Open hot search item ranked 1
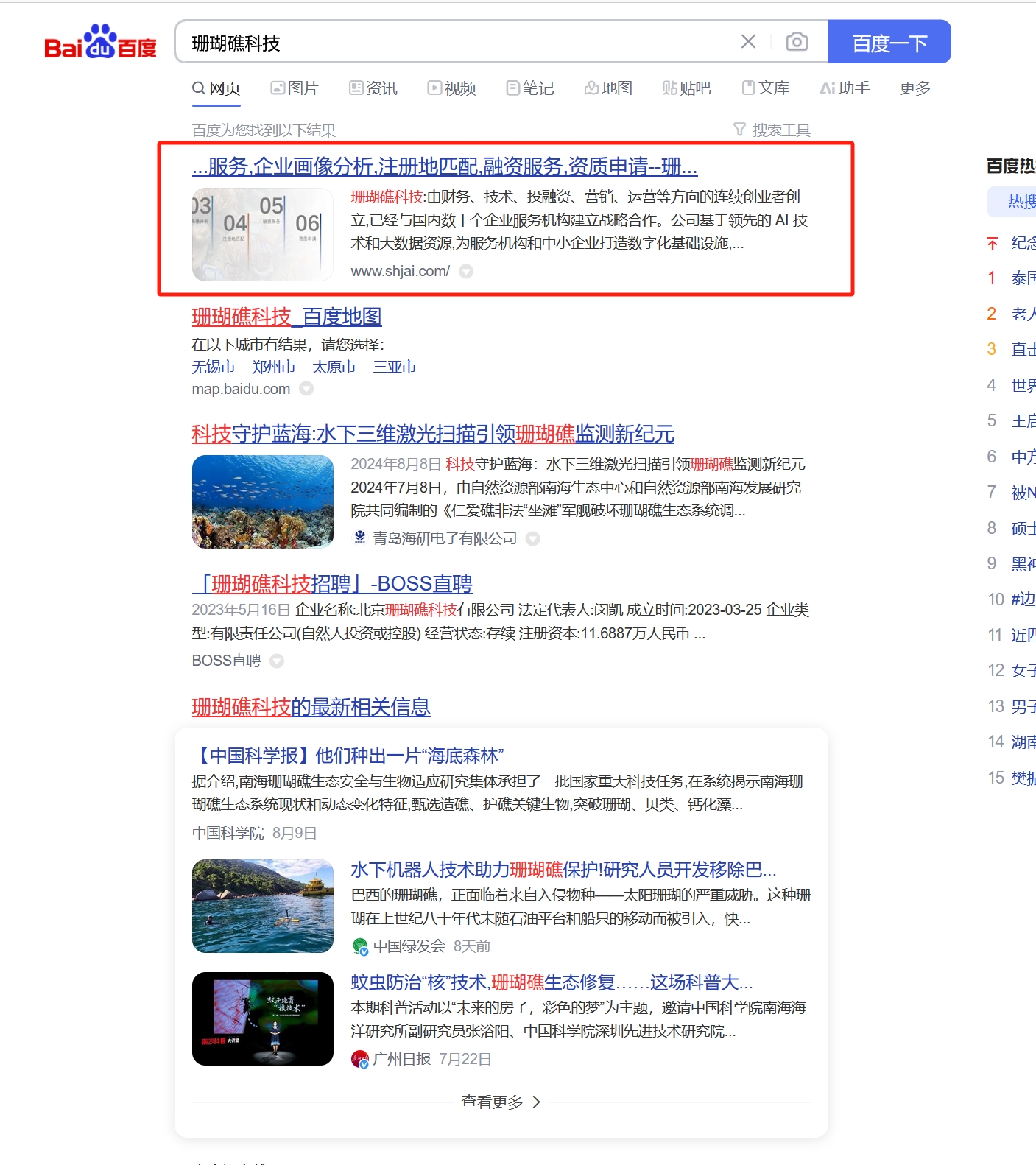 click(1023, 278)
